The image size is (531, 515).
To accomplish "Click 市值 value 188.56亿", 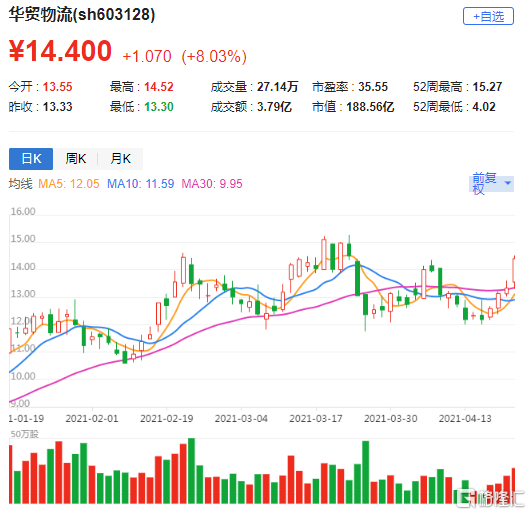I will pyautogui.click(x=370, y=107).
